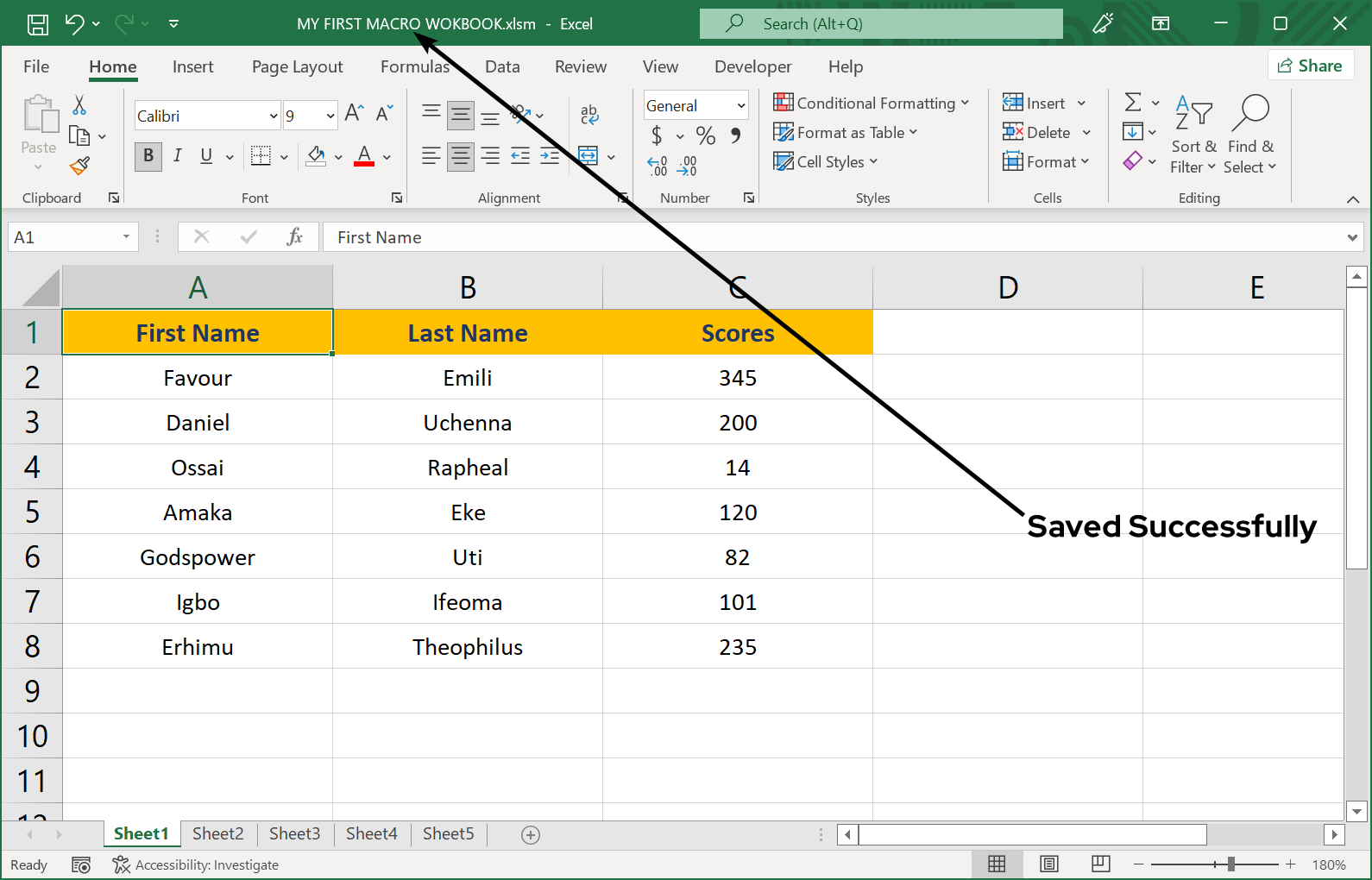Click the AutoSum sigma icon
Viewport: 1372px width, 880px height.
tap(1133, 103)
